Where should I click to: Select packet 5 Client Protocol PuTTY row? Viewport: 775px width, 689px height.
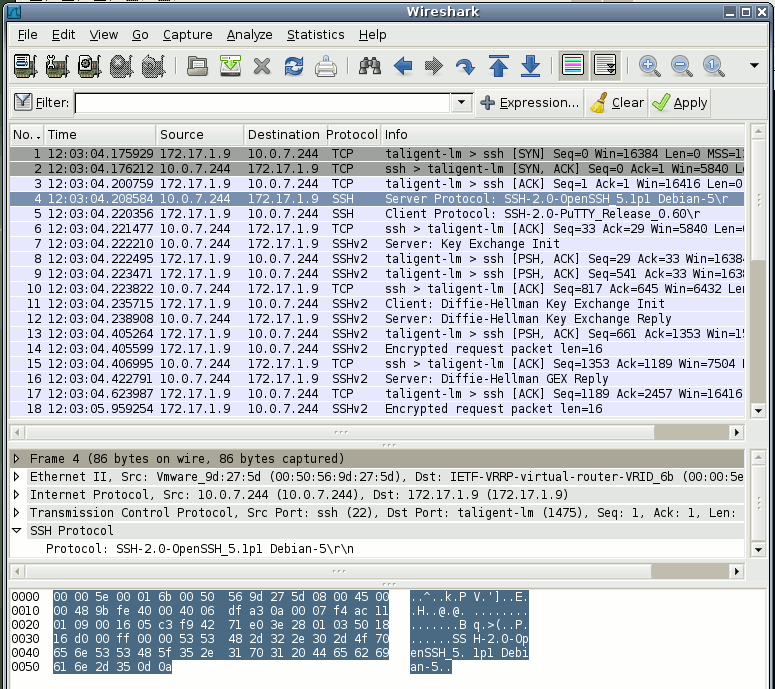pyautogui.click(x=377, y=214)
